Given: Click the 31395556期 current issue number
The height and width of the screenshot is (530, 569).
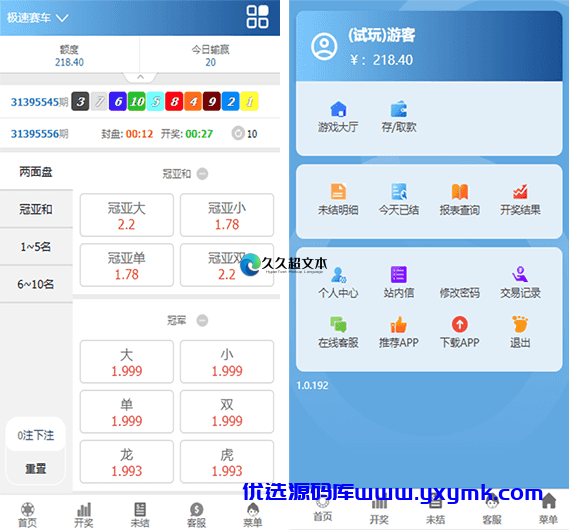Looking at the screenshot, I should [x=40, y=134].
